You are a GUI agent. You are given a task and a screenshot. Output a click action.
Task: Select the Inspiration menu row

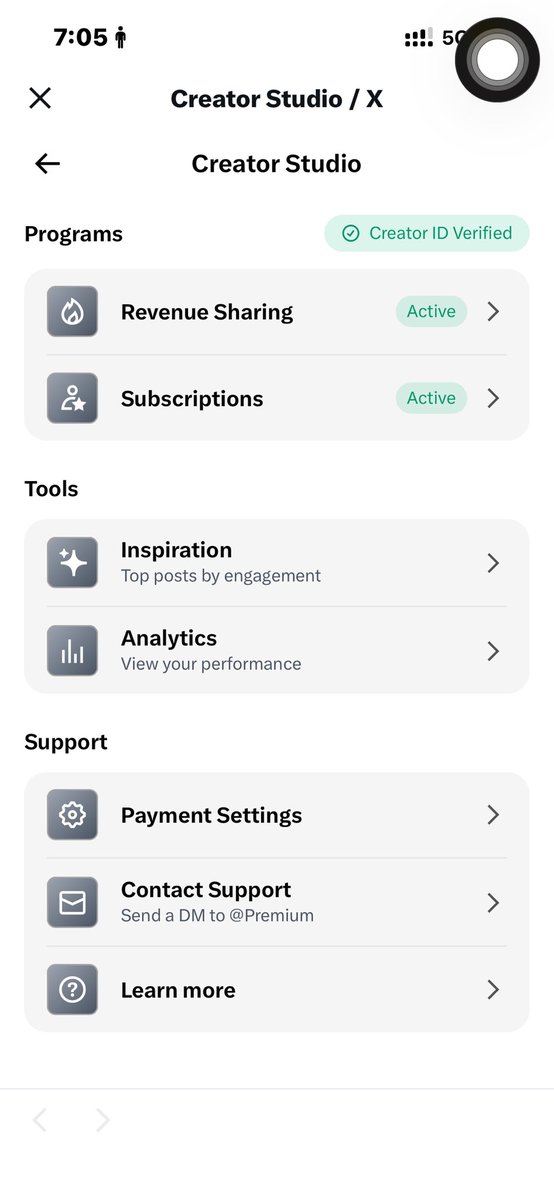coord(277,562)
